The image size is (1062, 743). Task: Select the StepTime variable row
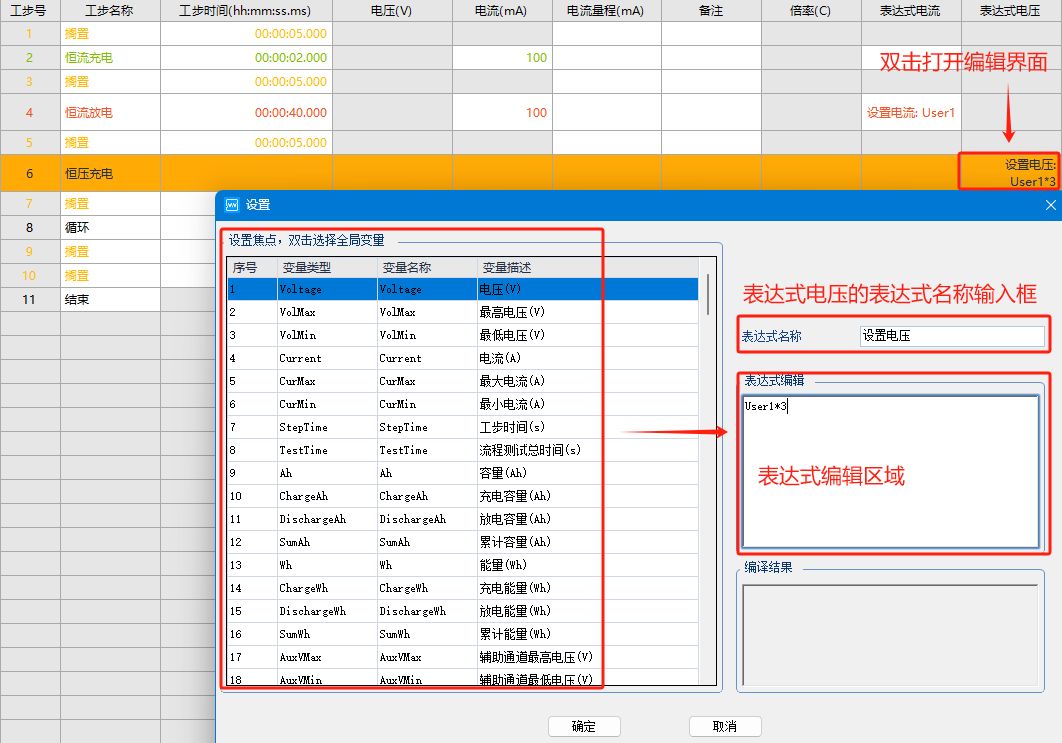click(400, 426)
